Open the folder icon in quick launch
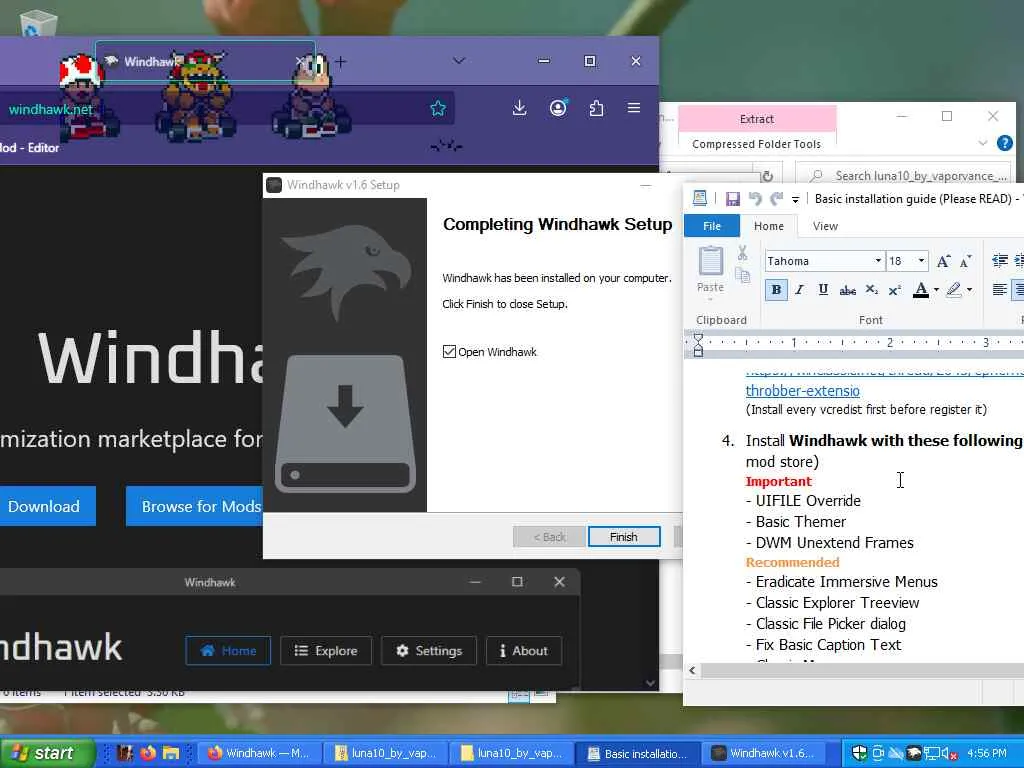This screenshot has height=768, width=1024. [x=171, y=753]
